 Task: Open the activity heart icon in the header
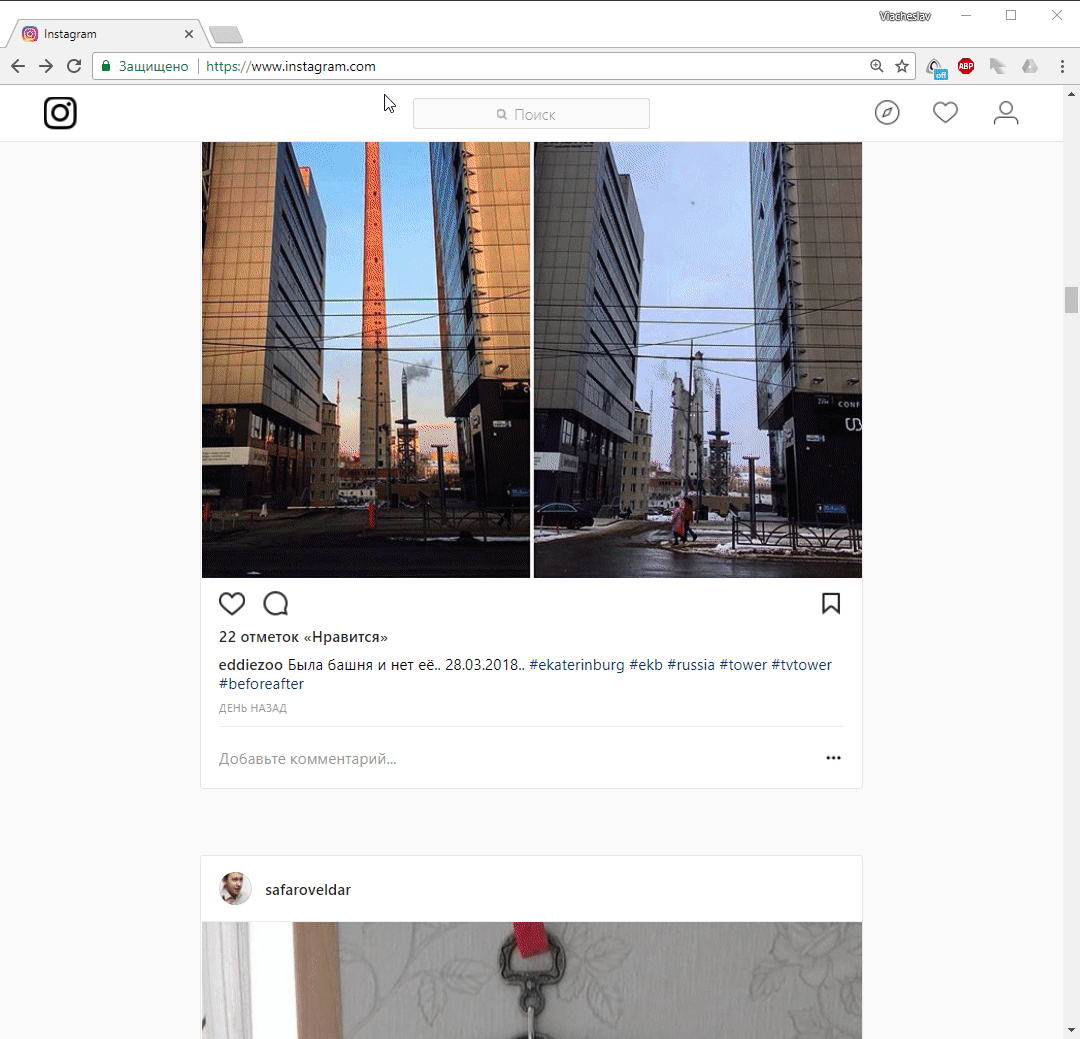(x=945, y=112)
